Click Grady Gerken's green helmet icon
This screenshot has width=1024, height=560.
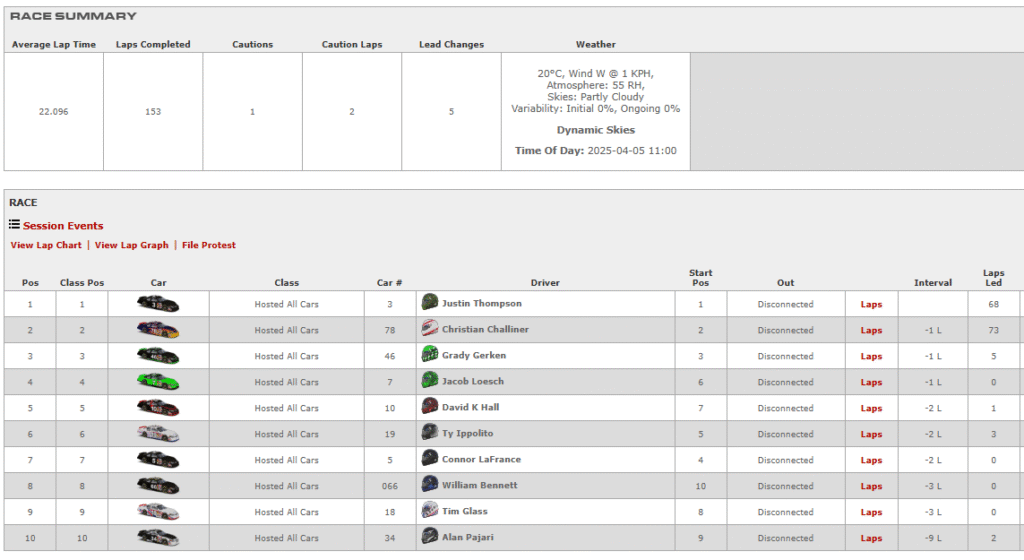430,354
